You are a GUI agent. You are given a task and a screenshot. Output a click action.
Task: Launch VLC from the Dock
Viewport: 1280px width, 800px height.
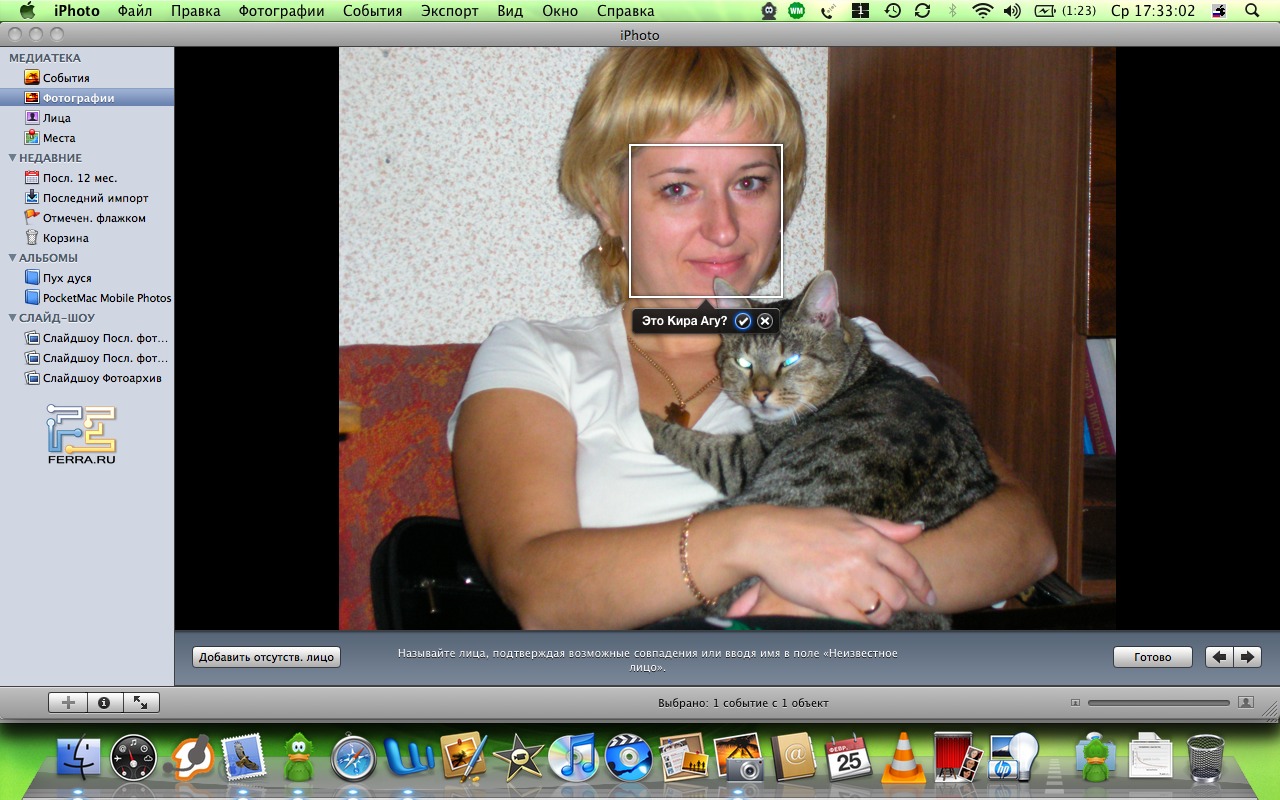point(904,757)
